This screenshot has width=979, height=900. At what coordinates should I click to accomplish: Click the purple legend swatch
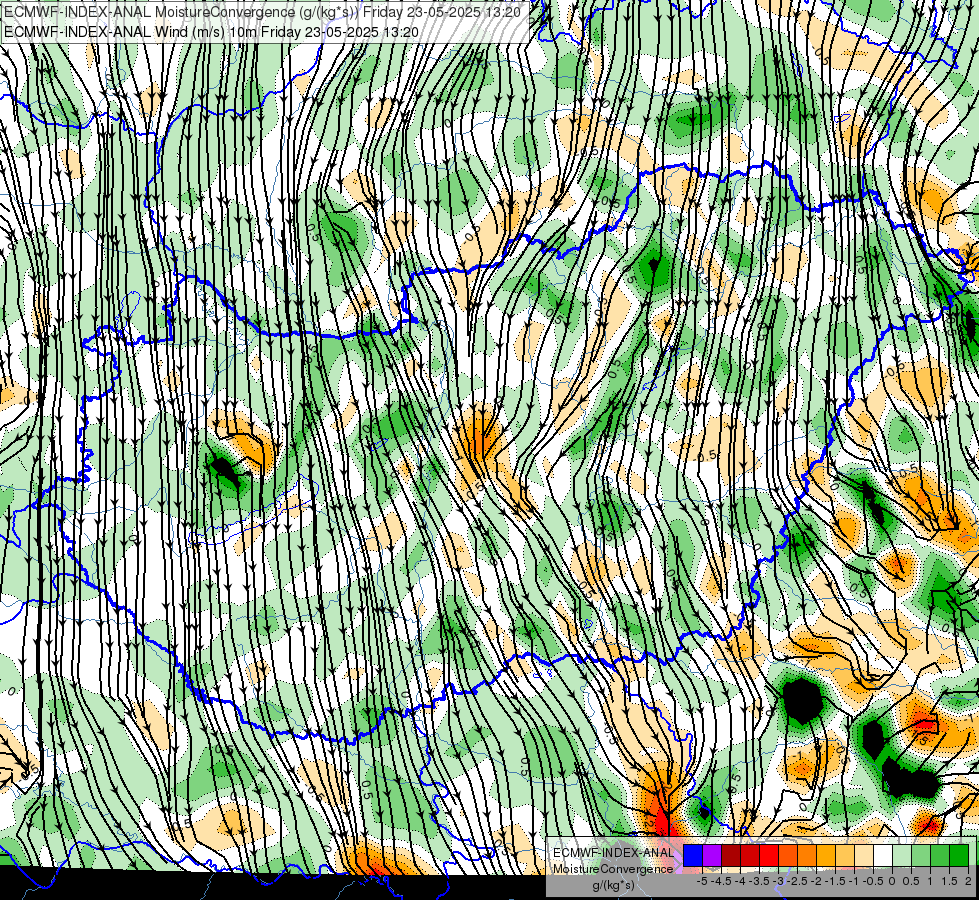pos(712,856)
